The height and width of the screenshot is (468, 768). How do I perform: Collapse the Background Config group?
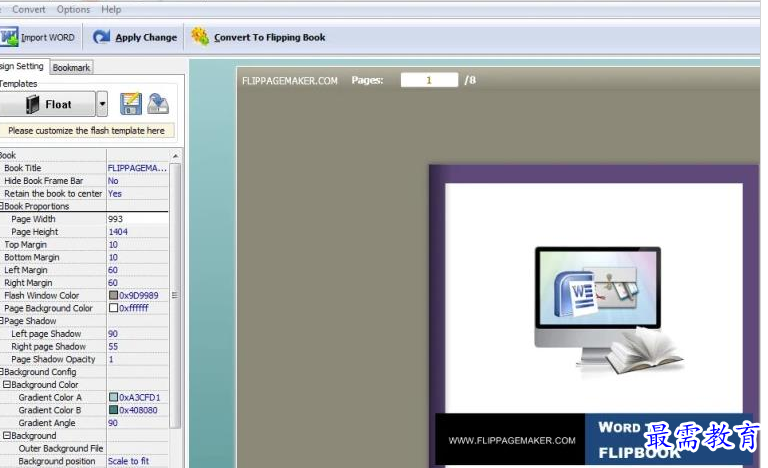tap(2, 372)
